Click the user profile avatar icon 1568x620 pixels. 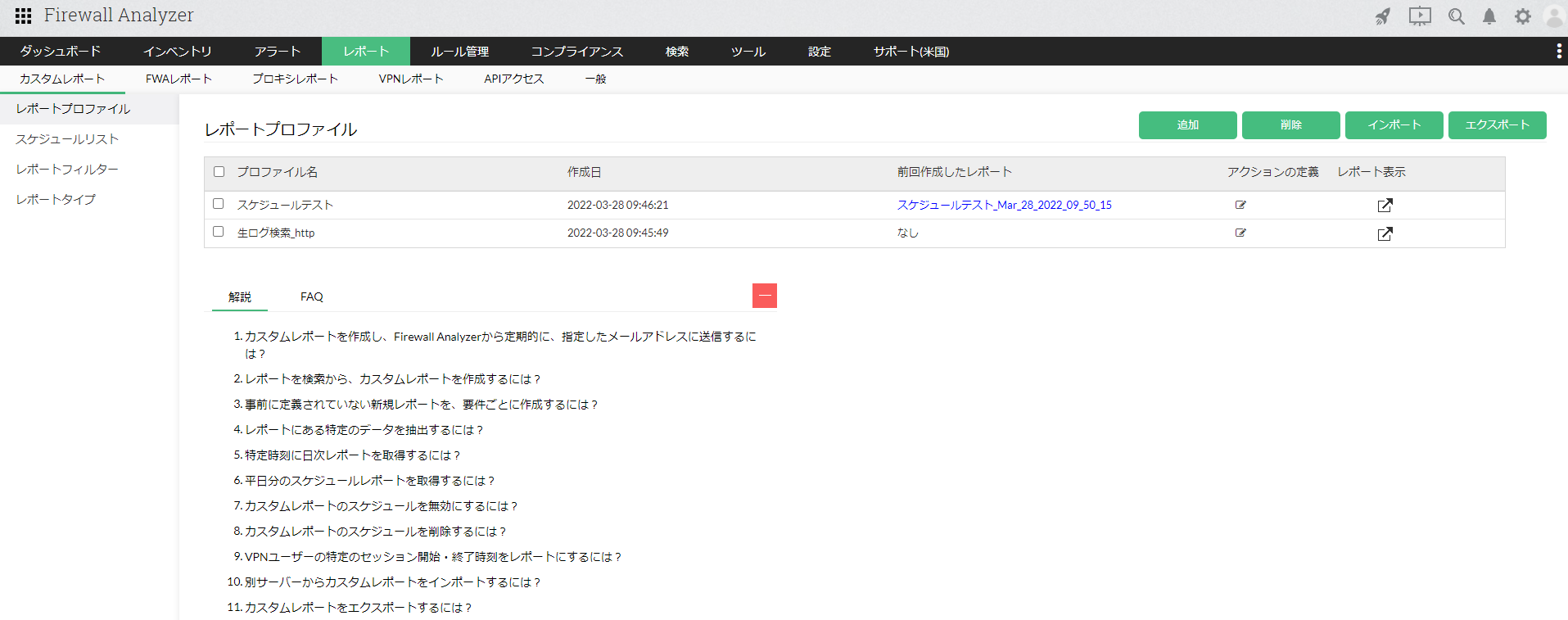(x=1554, y=16)
